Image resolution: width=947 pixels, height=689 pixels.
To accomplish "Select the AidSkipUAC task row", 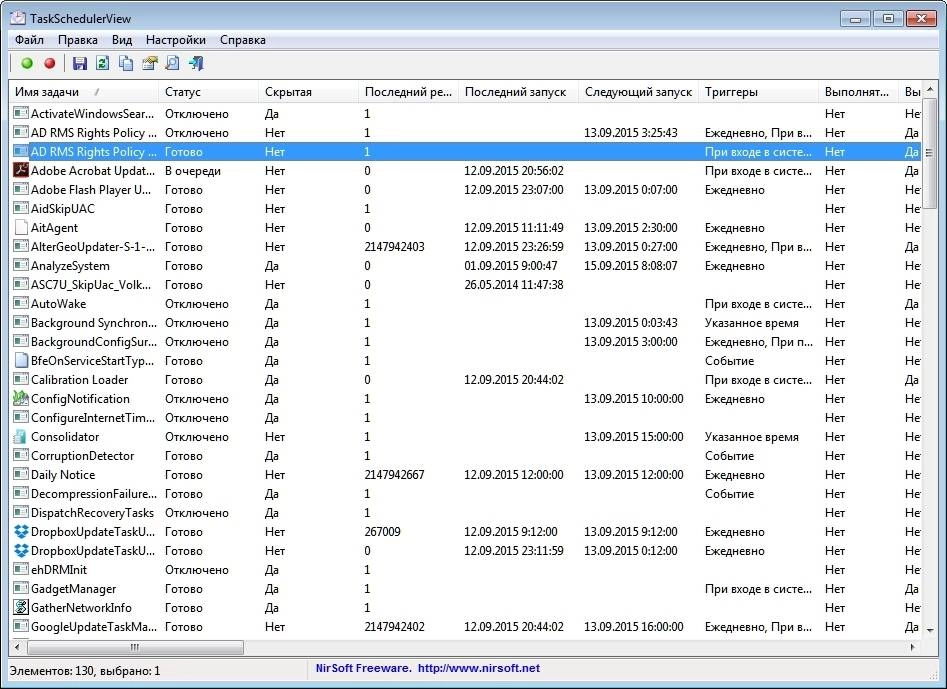I will coord(465,209).
